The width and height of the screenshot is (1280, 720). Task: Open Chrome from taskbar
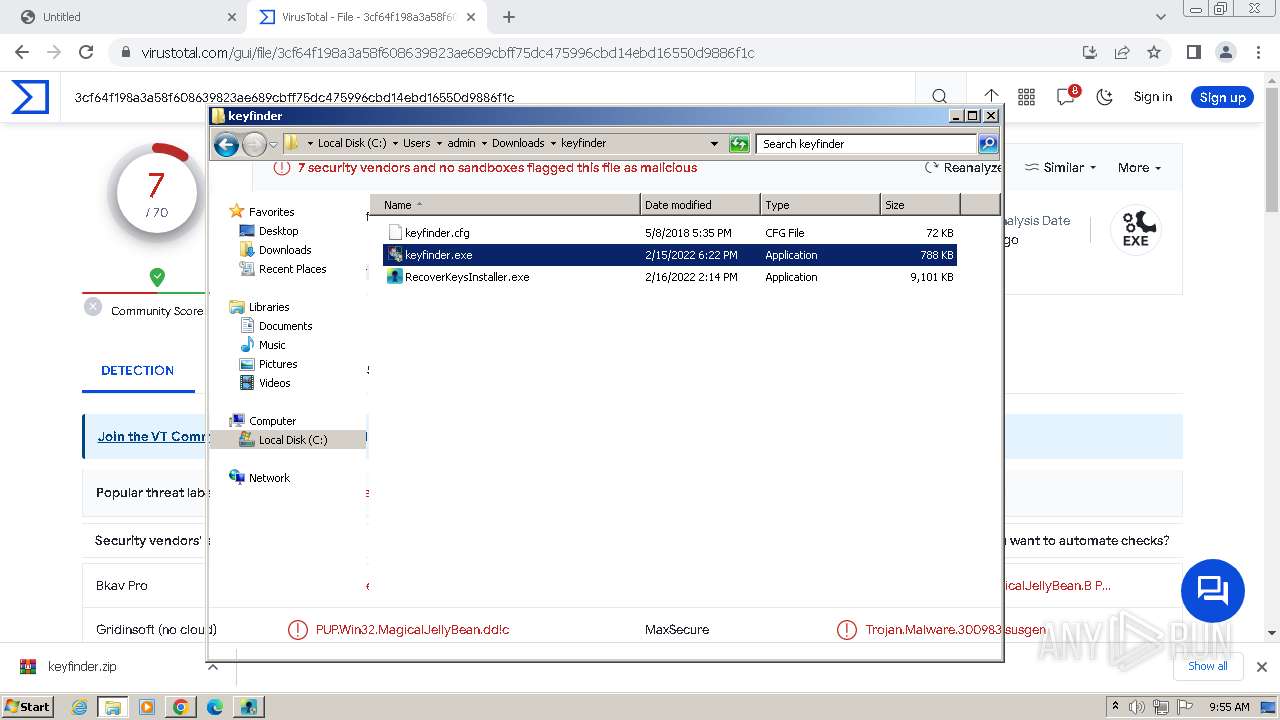pos(180,707)
